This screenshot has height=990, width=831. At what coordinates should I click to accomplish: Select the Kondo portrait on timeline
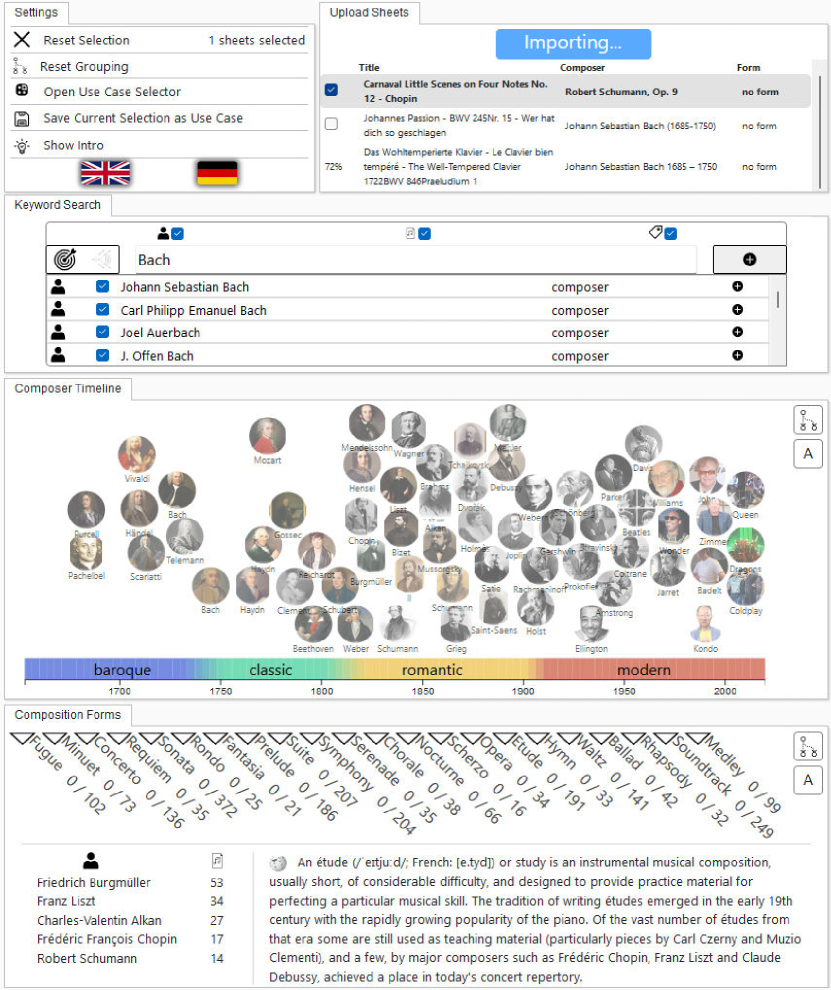pos(705,624)
